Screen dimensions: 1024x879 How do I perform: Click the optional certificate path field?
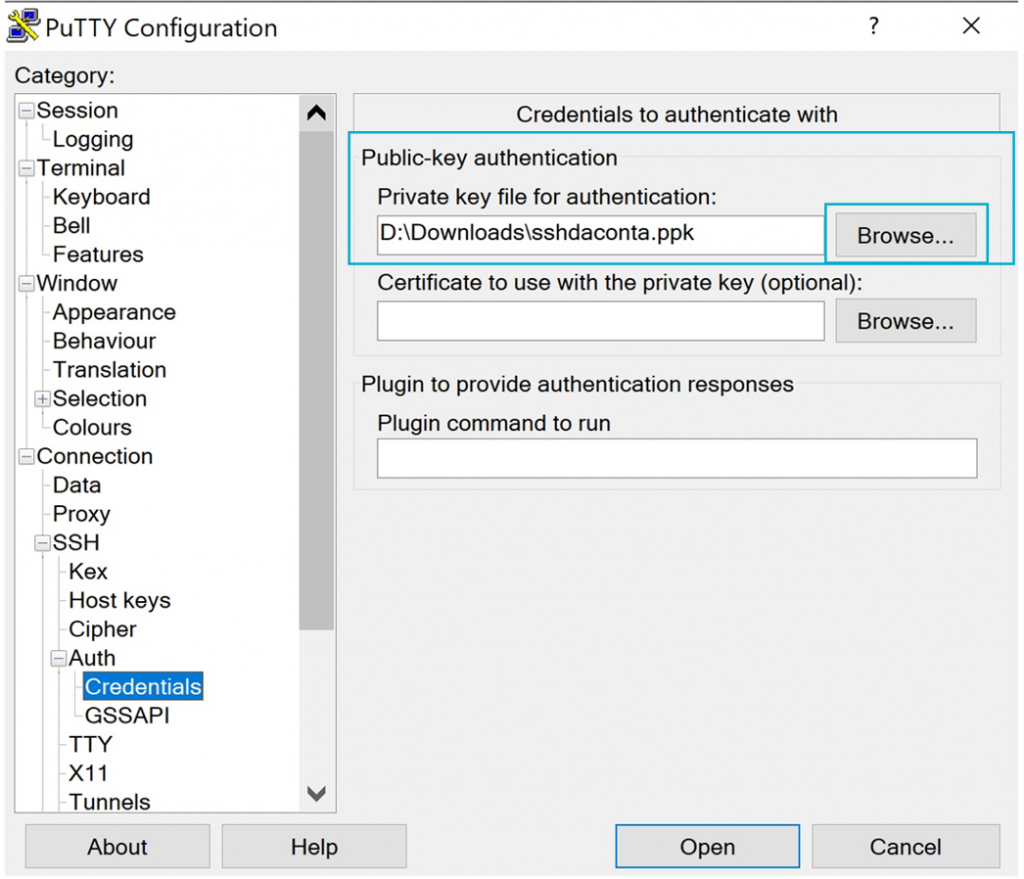tap(601, 321)
